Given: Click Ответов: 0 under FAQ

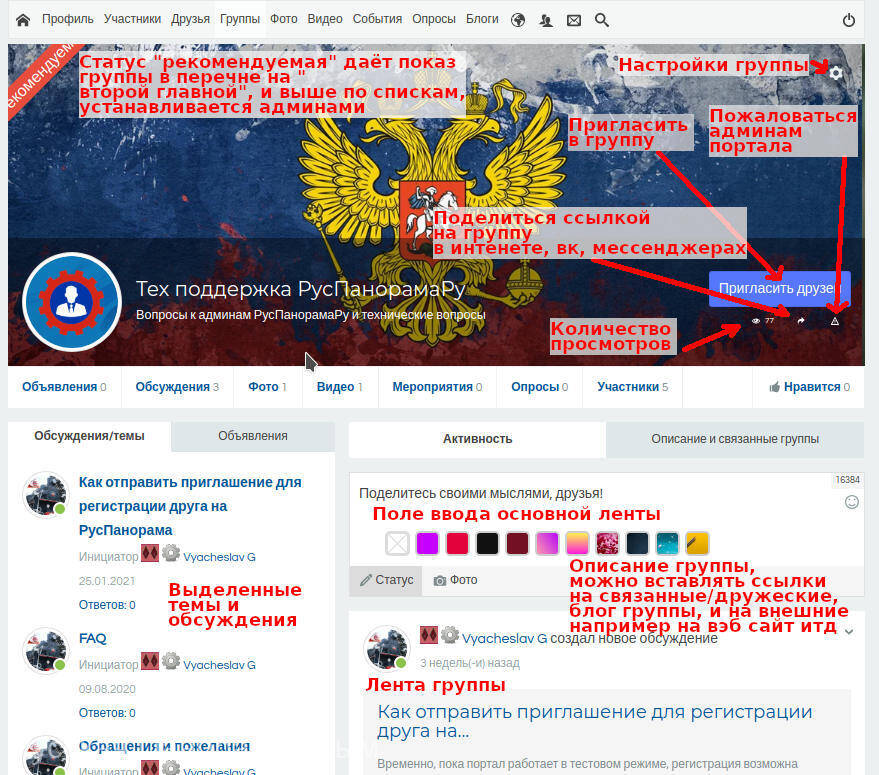Looking at the screenshot, I should tap(107, 713).
